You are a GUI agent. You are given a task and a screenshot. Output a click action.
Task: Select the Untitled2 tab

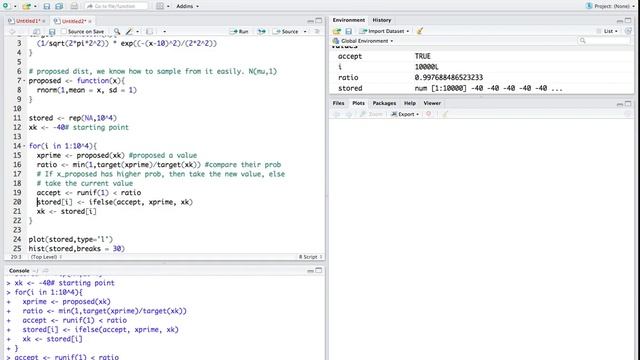(x=73, y=21)
